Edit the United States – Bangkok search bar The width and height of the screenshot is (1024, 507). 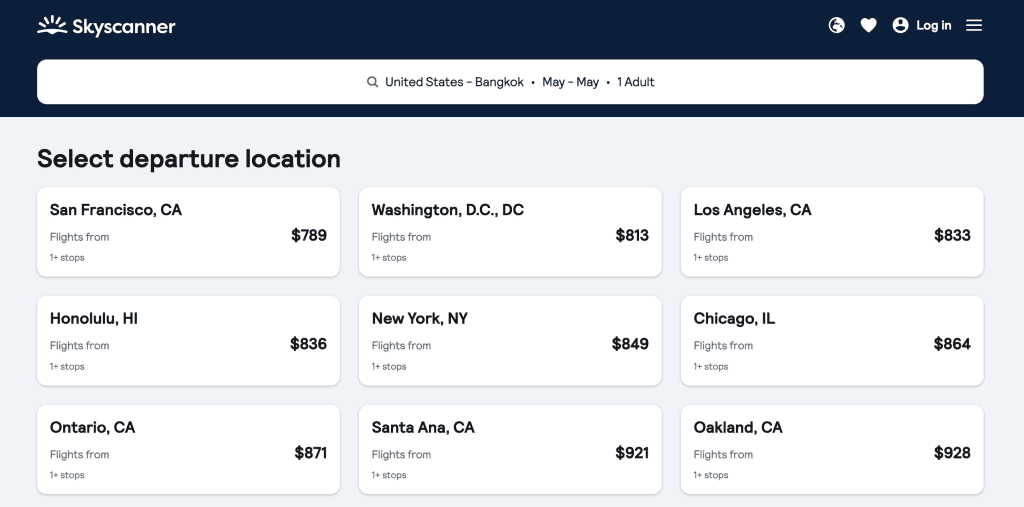510,82
